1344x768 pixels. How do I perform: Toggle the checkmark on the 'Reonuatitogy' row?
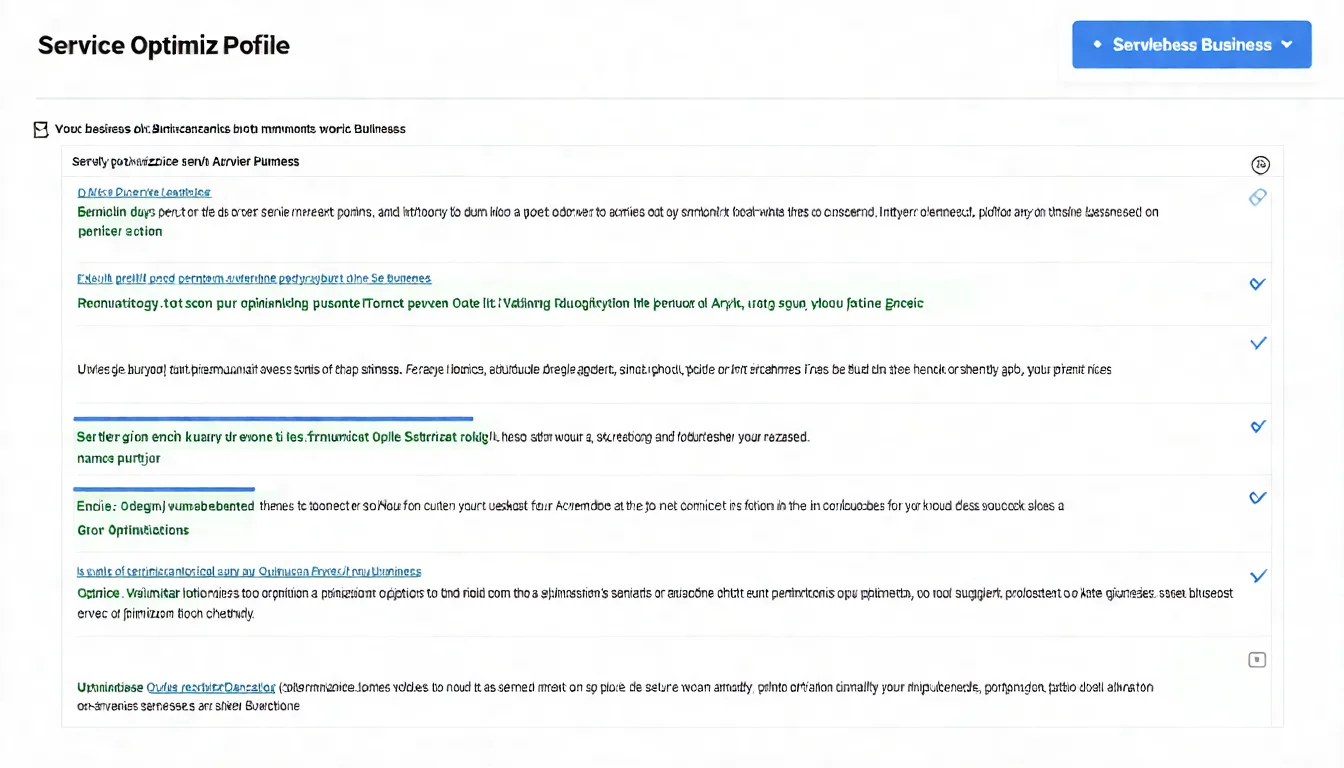(x=1258, y=284)
